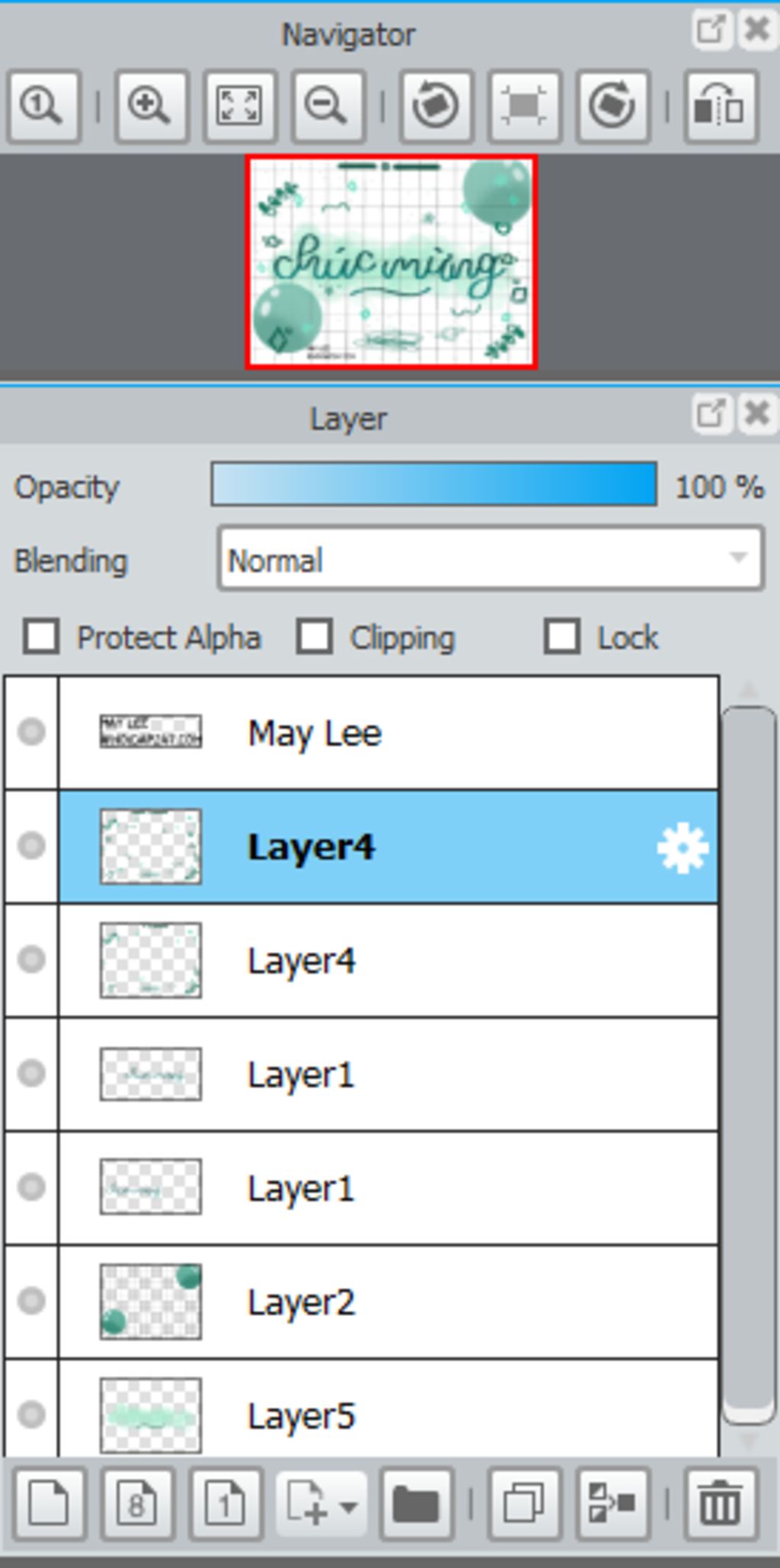Viewport: 780px width, 1568px height.
Task: Flip canvas view horizontally icon
Action: (721, 106)
